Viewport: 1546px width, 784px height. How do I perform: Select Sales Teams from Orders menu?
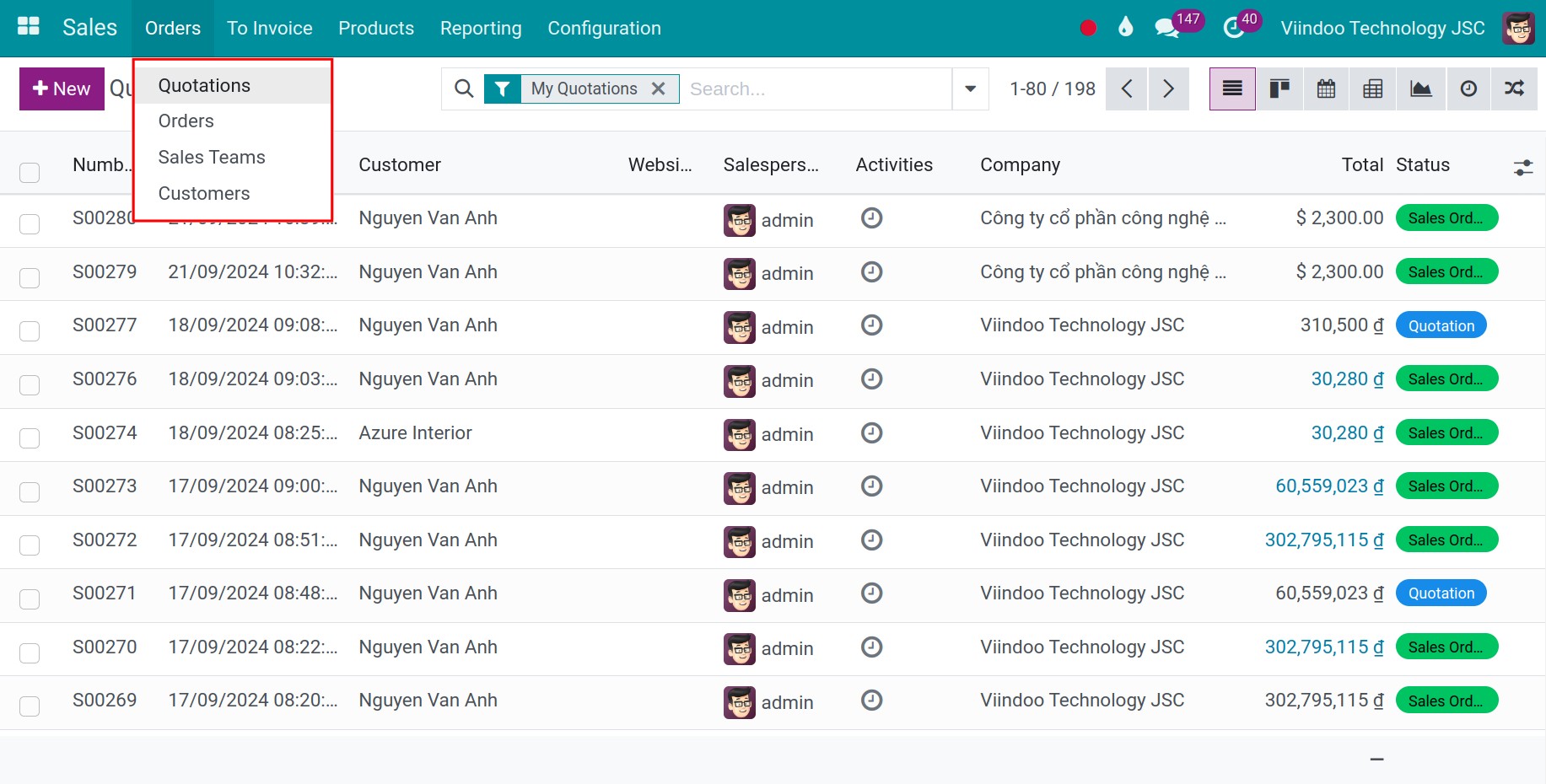(x=211, y=157)
